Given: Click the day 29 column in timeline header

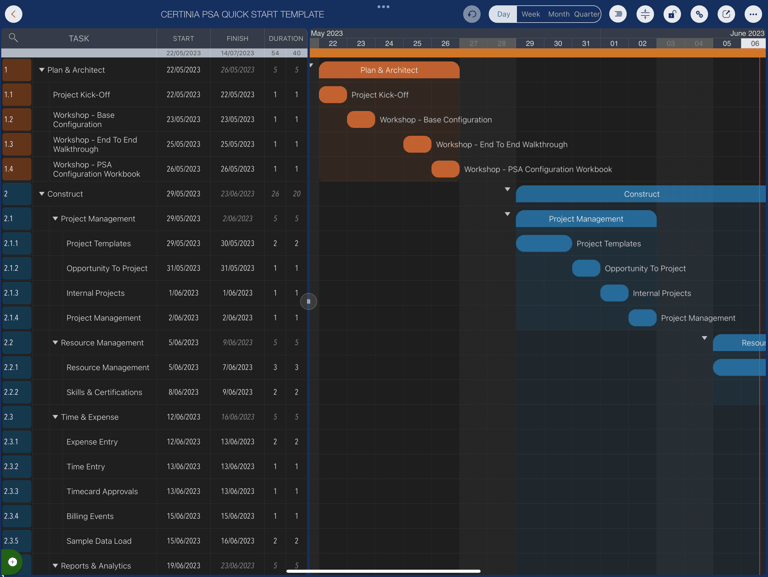Looking at the screenshot, I should [529, 44].
